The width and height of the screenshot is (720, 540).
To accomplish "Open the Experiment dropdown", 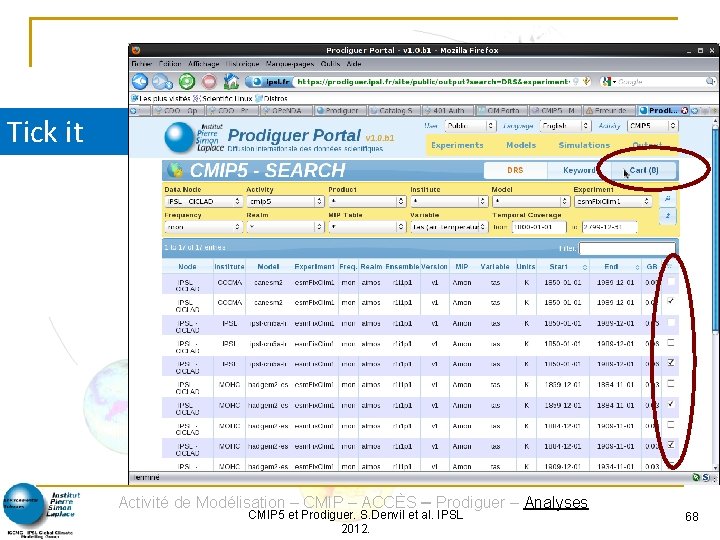I will (x=613, y=201).
